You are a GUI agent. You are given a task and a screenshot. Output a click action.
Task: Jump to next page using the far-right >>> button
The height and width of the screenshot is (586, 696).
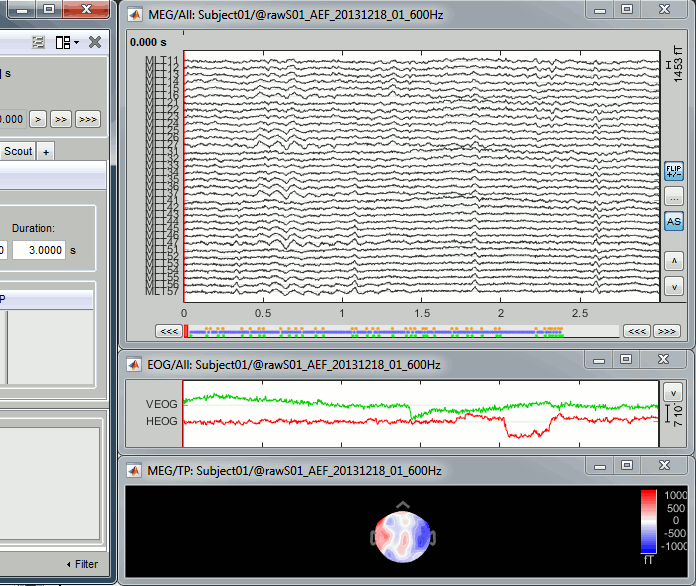(x=666, y=331)
